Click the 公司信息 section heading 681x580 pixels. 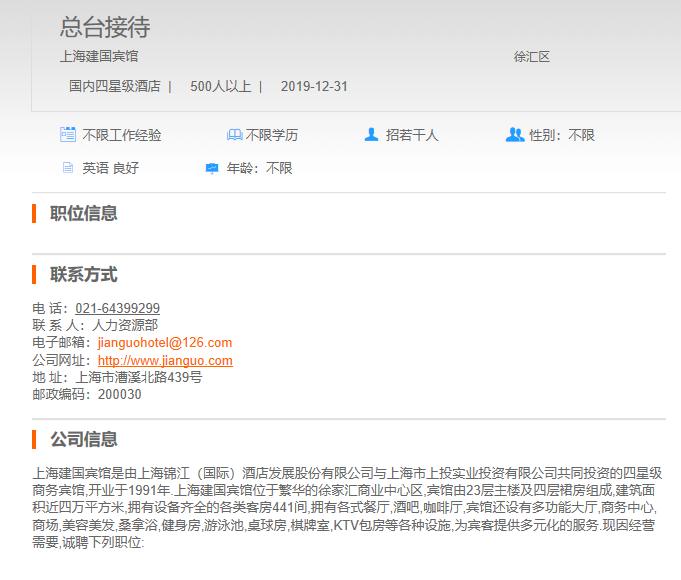click(x=84, y=439)
